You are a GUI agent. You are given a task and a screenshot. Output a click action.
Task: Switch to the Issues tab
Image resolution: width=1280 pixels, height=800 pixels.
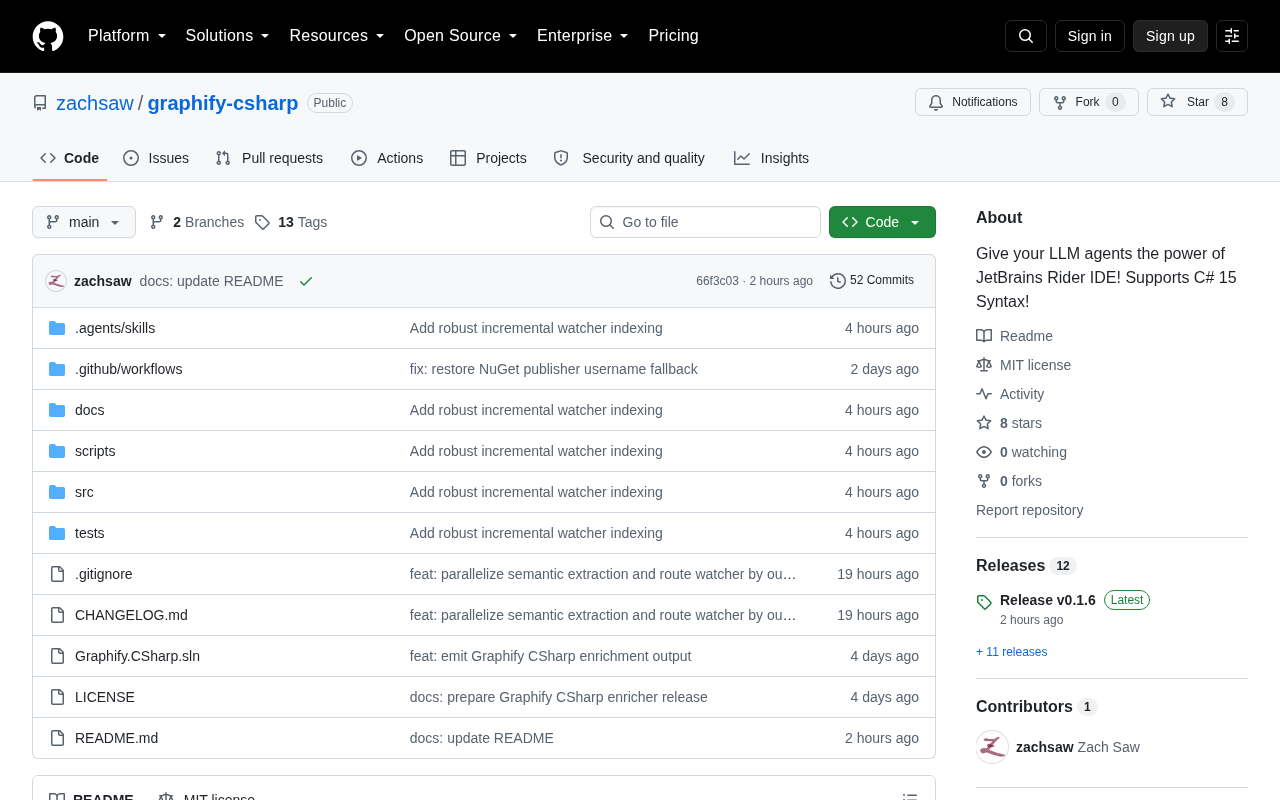click(x=156, y=158)
